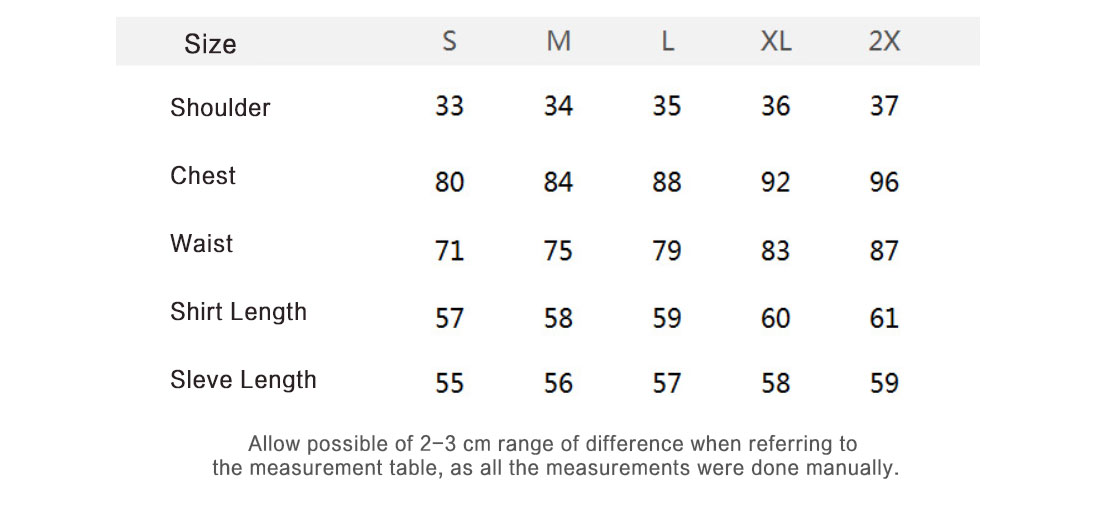Pick the 2X size column header

click(884, 42)
